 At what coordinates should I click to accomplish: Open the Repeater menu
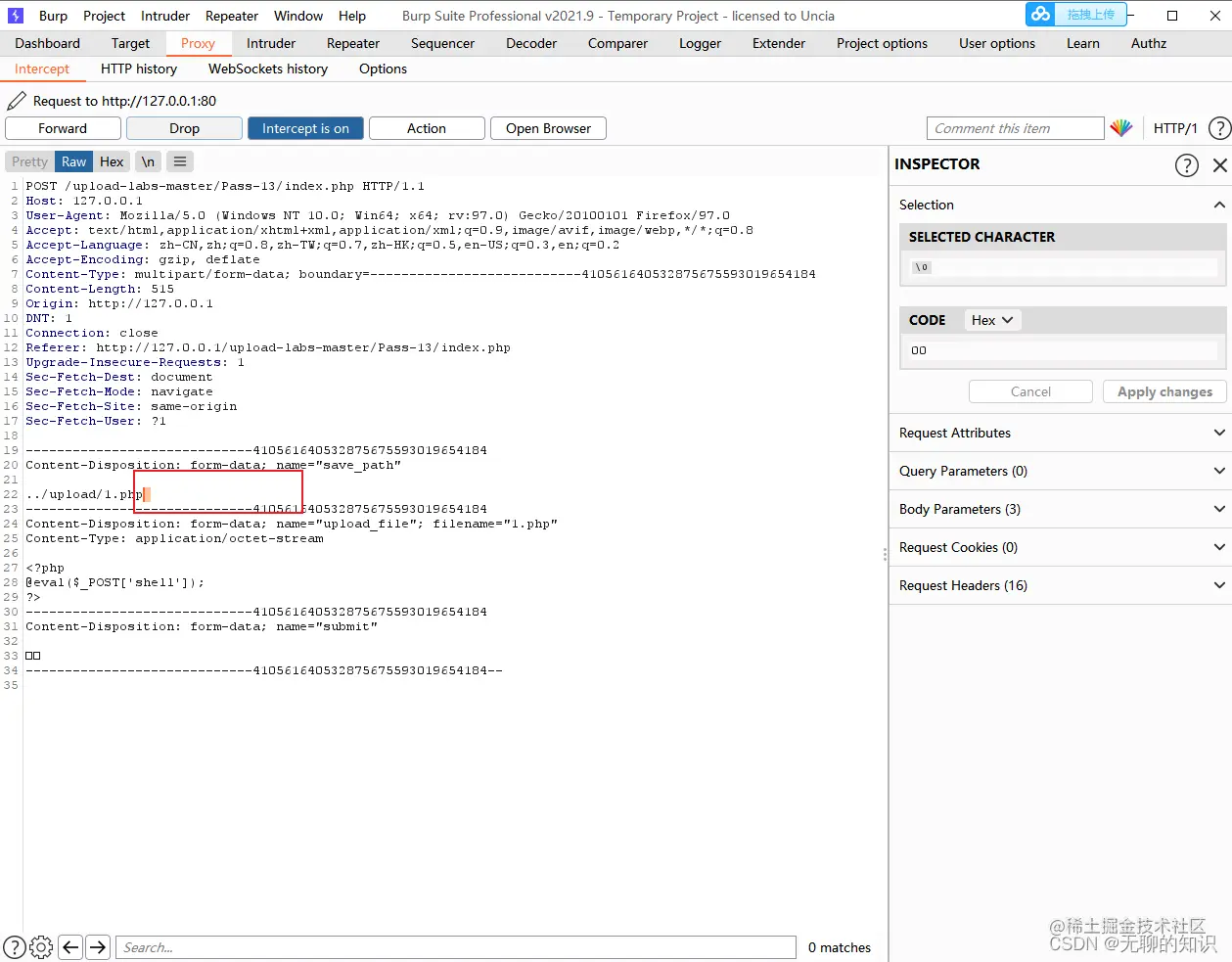click(x=232, y=16)
